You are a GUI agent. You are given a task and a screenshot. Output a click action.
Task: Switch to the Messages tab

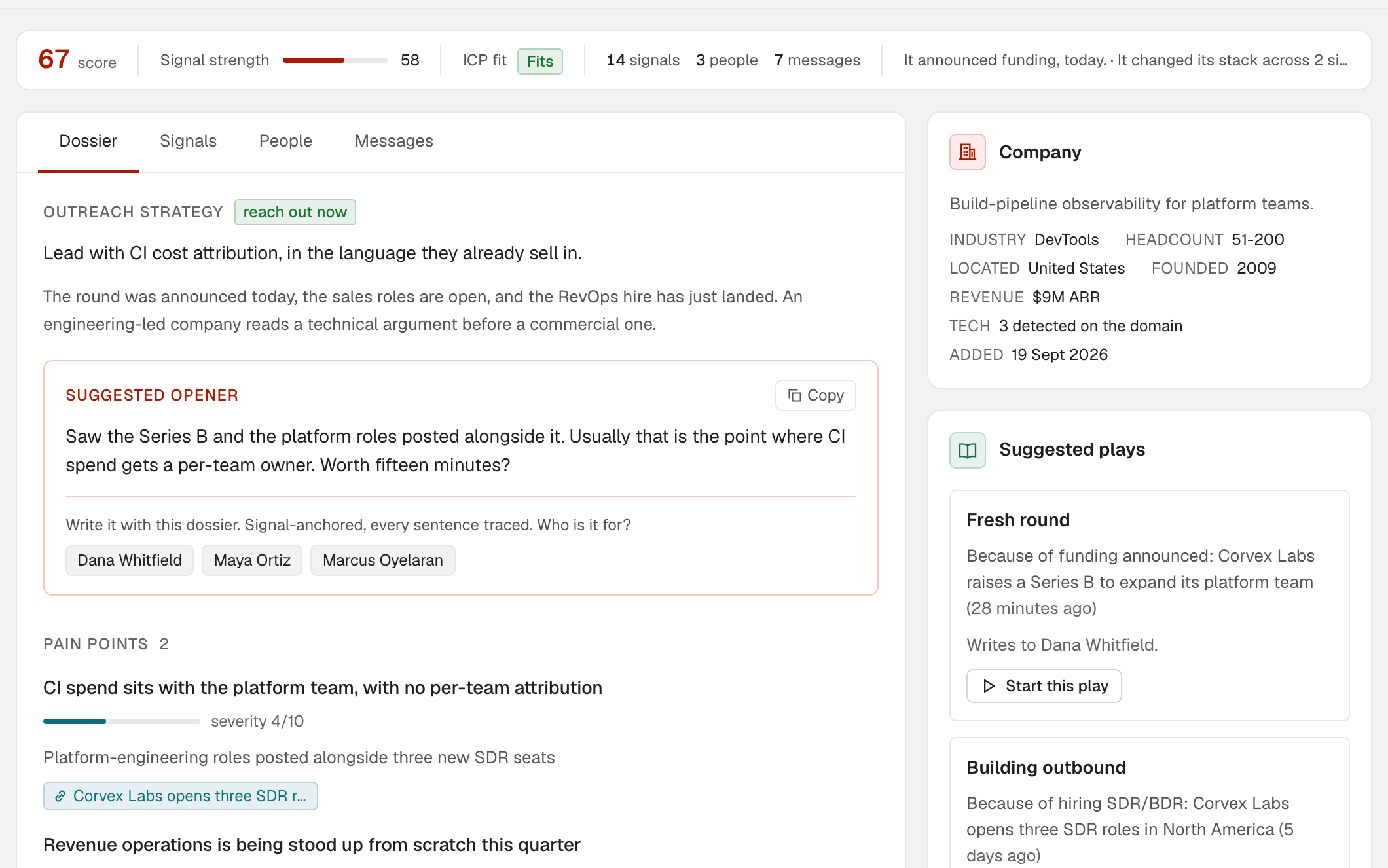(394, 141)
